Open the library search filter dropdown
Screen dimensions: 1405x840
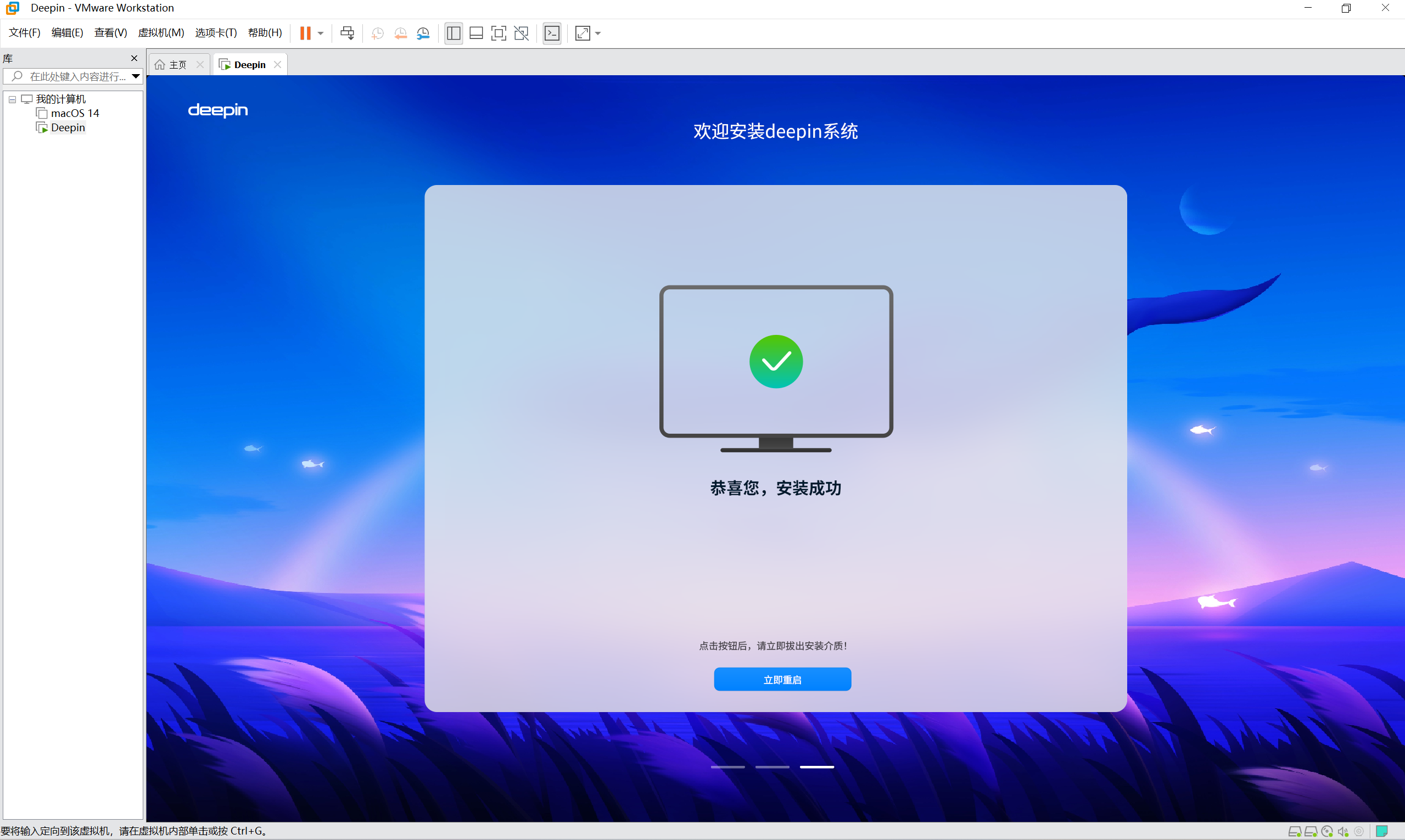point(136,76)
